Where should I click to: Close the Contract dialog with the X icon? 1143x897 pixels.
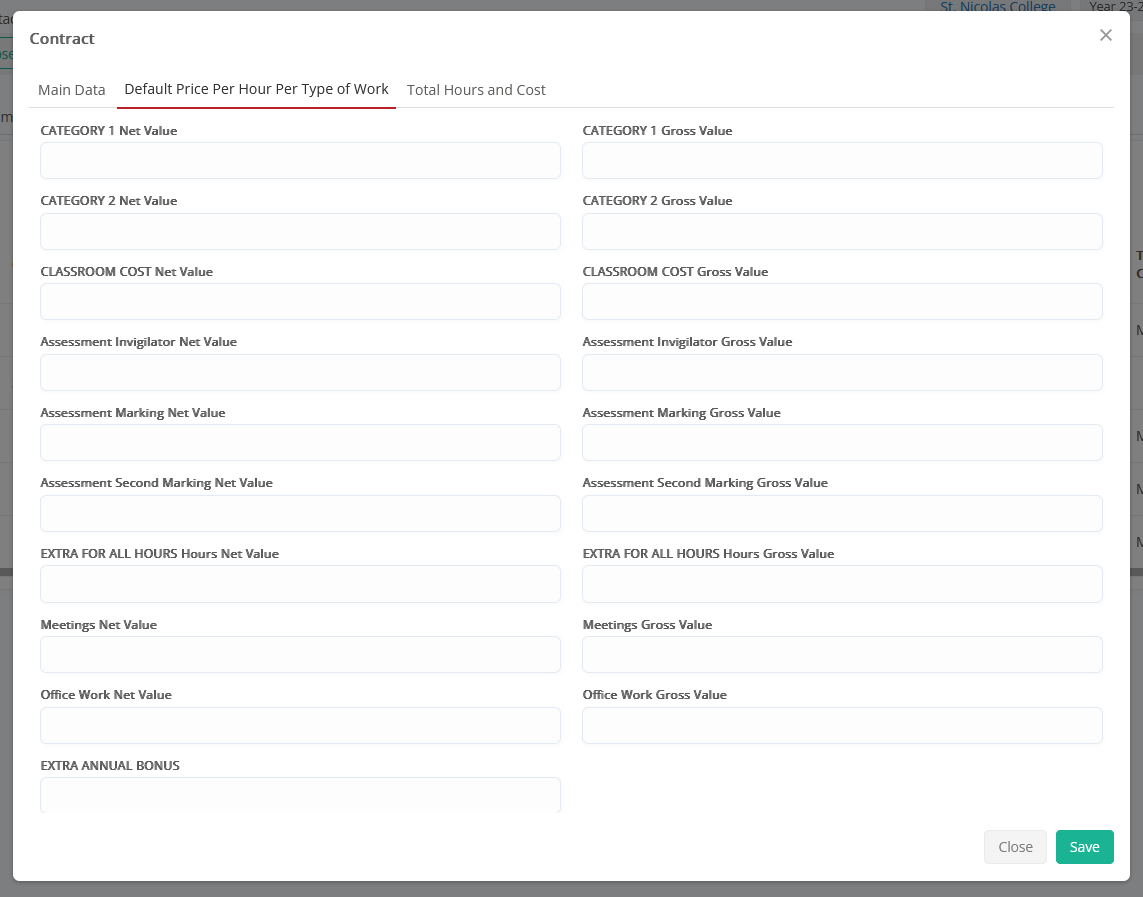click(x=1105, y=36)
